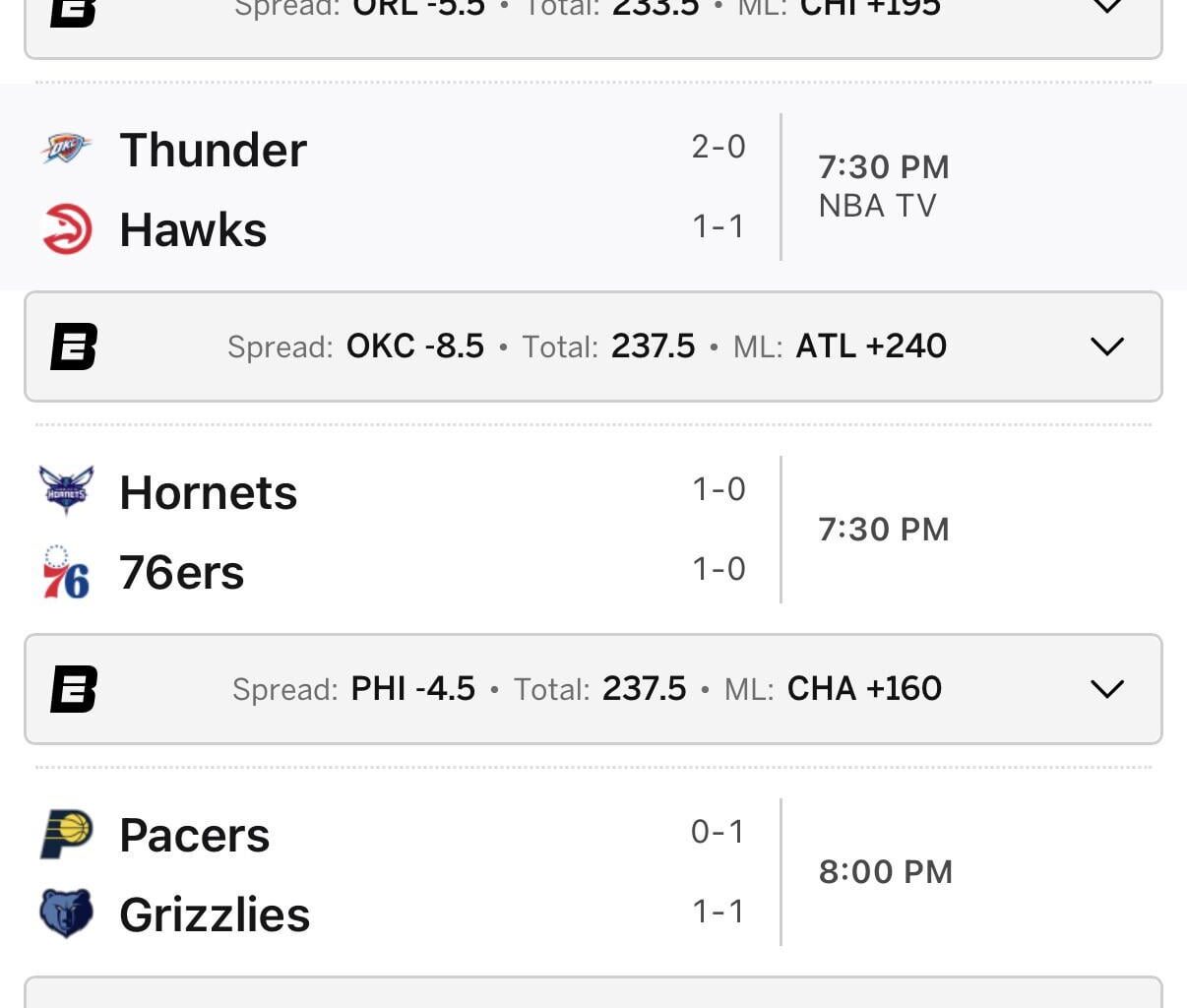1187x1008 pixels.
Task: Click the Pacers team logo
Action: tap(65, 833)
